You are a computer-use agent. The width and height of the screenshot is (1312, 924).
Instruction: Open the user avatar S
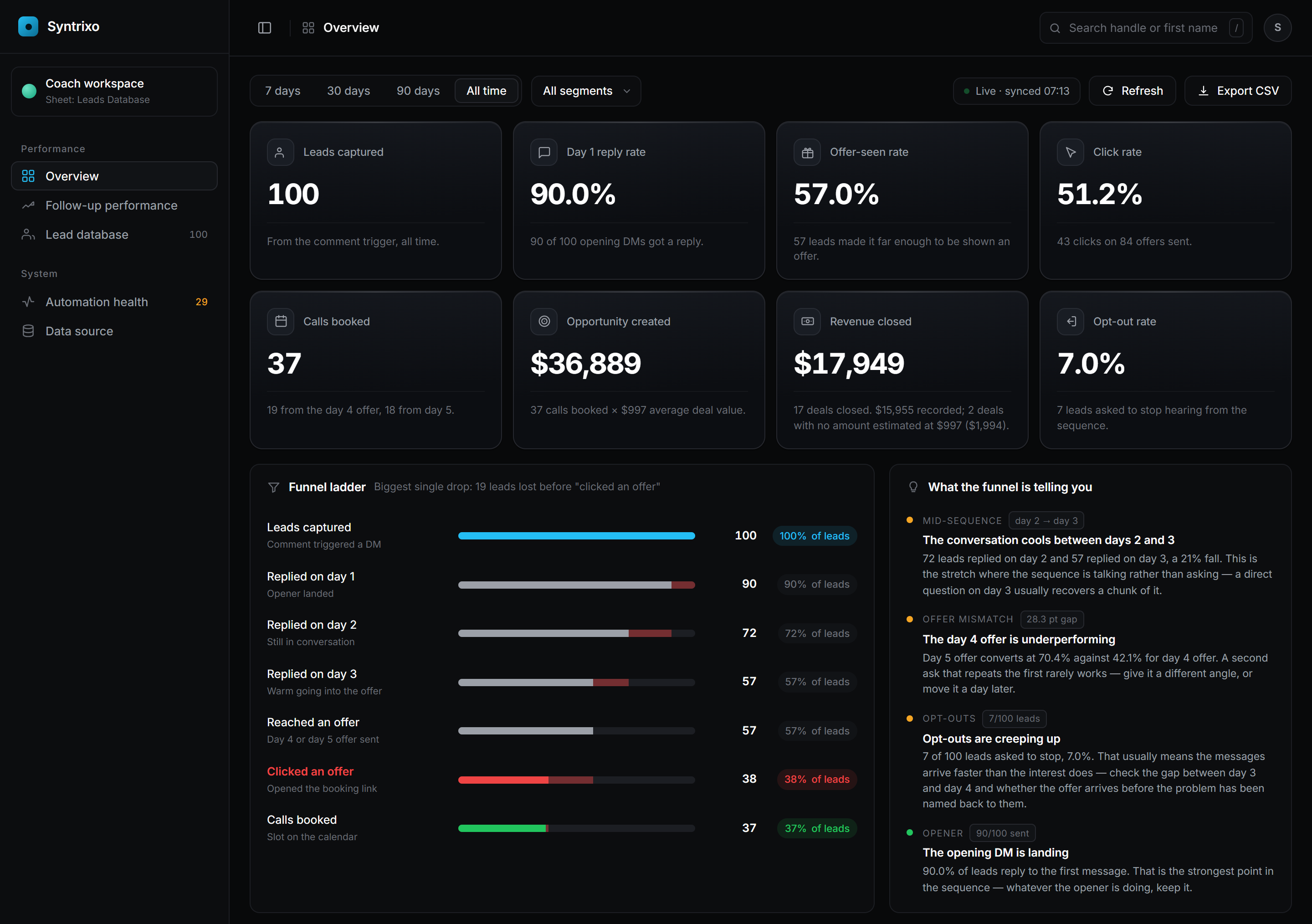(1277, 27)
